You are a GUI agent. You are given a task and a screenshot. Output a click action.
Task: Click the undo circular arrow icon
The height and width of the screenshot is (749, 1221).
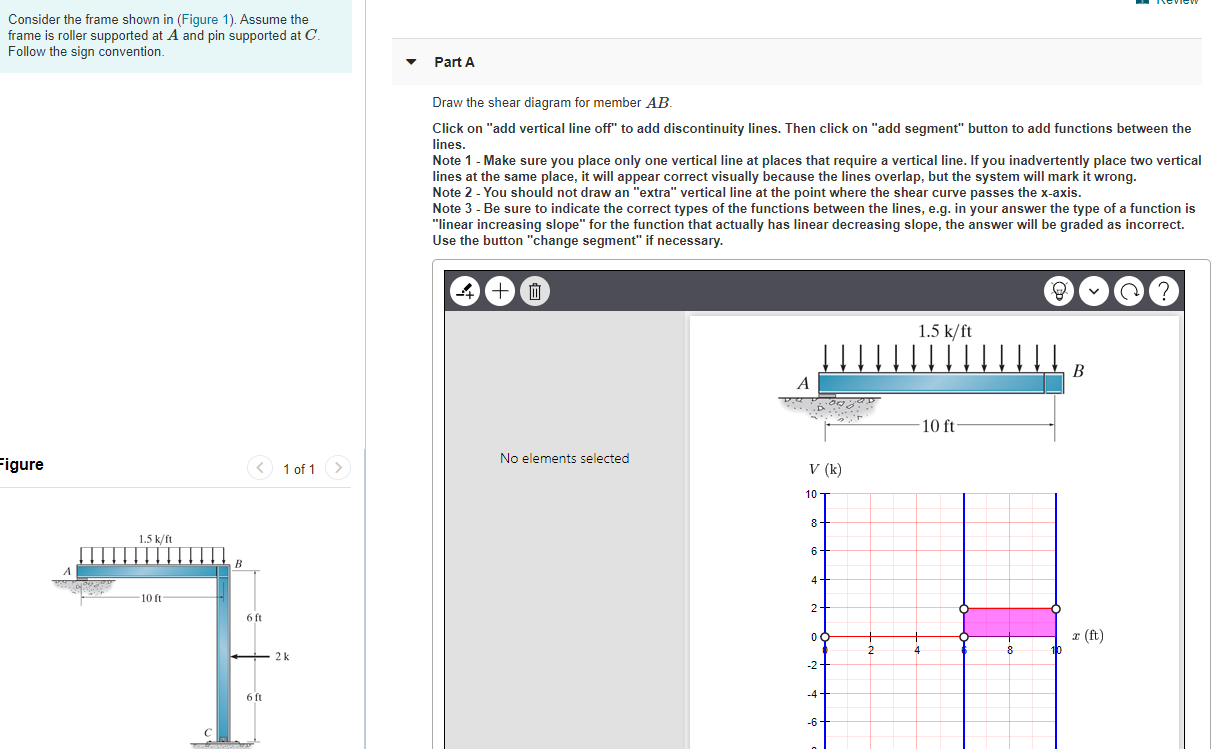[x=1129, y=291]
